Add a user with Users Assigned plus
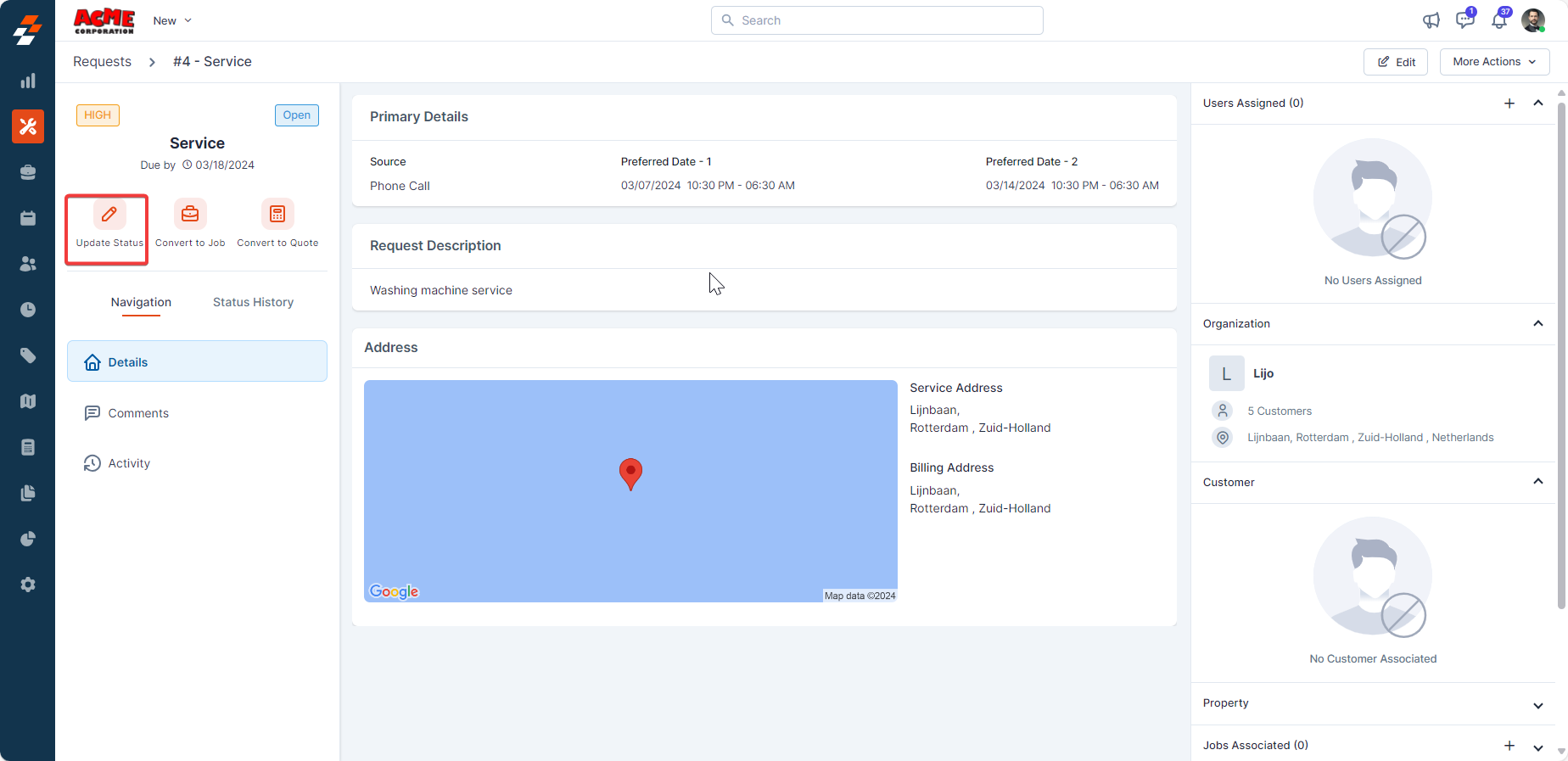1568x761 pixels. tap(1509, 104)
